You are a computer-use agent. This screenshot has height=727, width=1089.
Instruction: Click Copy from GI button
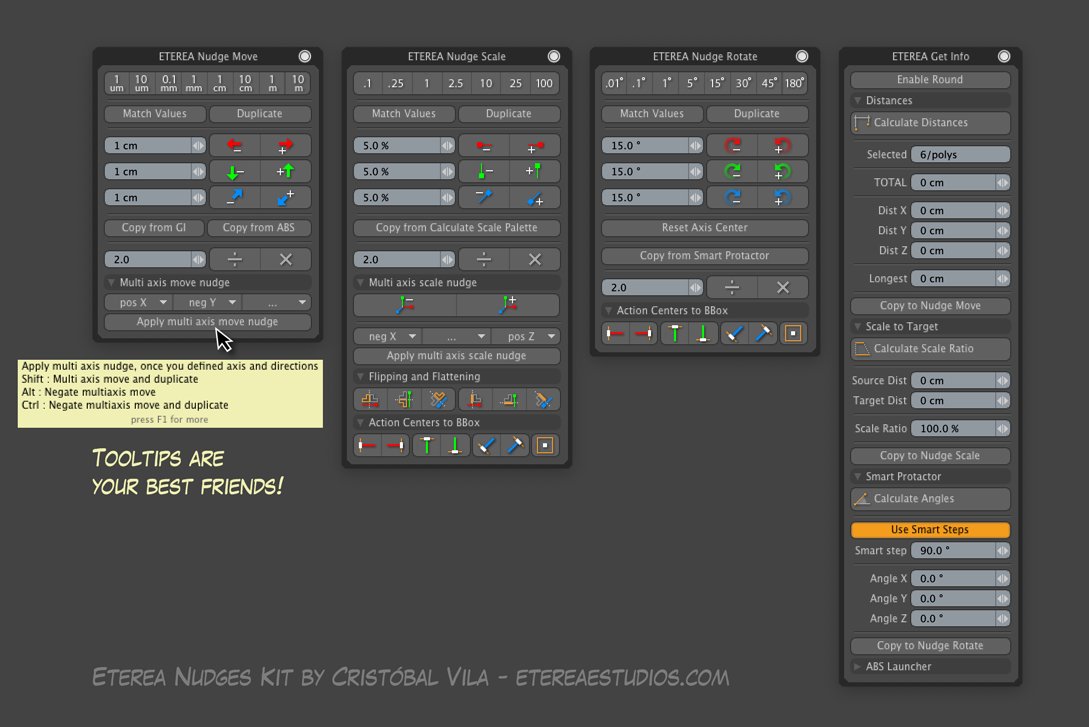click(x=154, y=228)
